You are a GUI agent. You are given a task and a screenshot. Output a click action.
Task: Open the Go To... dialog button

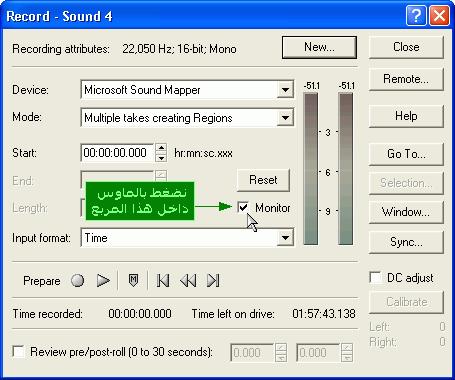tap(406, 154)
